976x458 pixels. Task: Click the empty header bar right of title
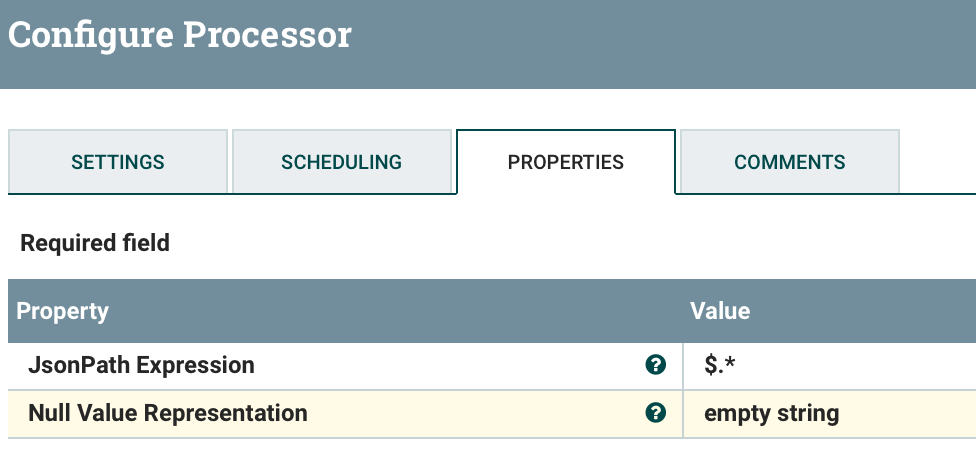(x=660, y=40)
